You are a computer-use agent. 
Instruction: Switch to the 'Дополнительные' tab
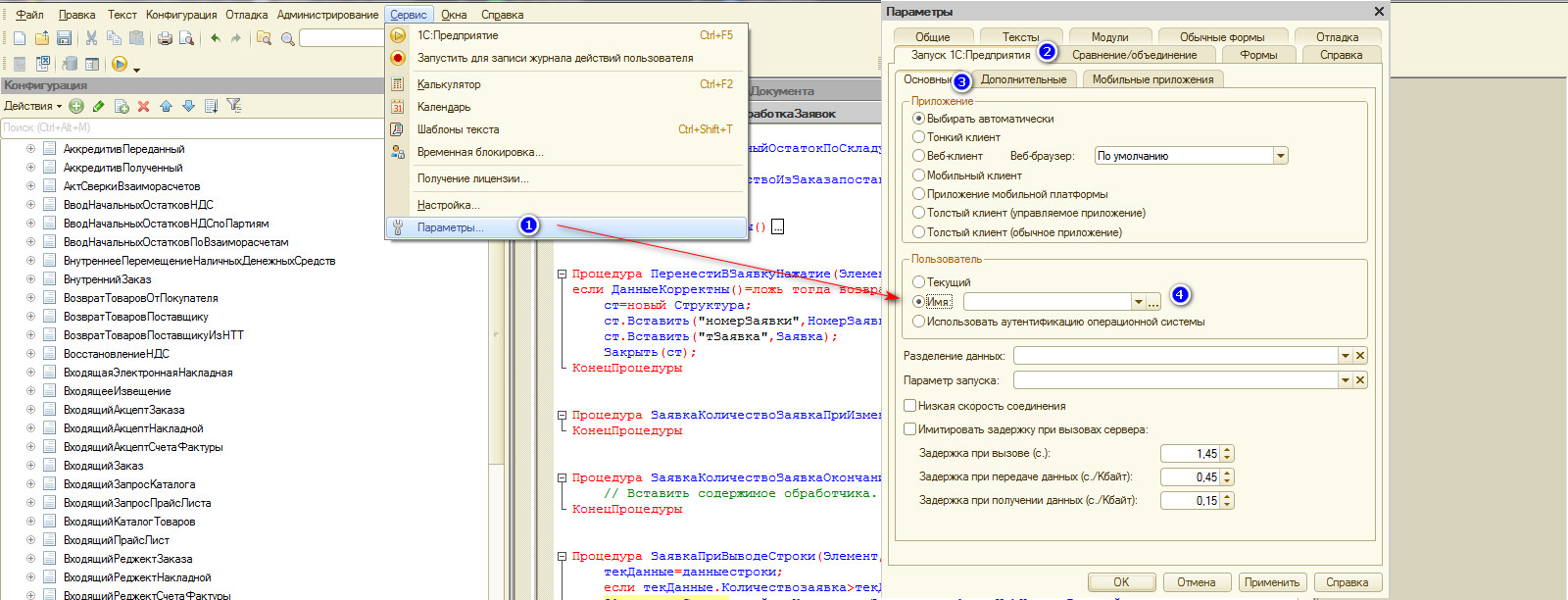(1023, 79)
